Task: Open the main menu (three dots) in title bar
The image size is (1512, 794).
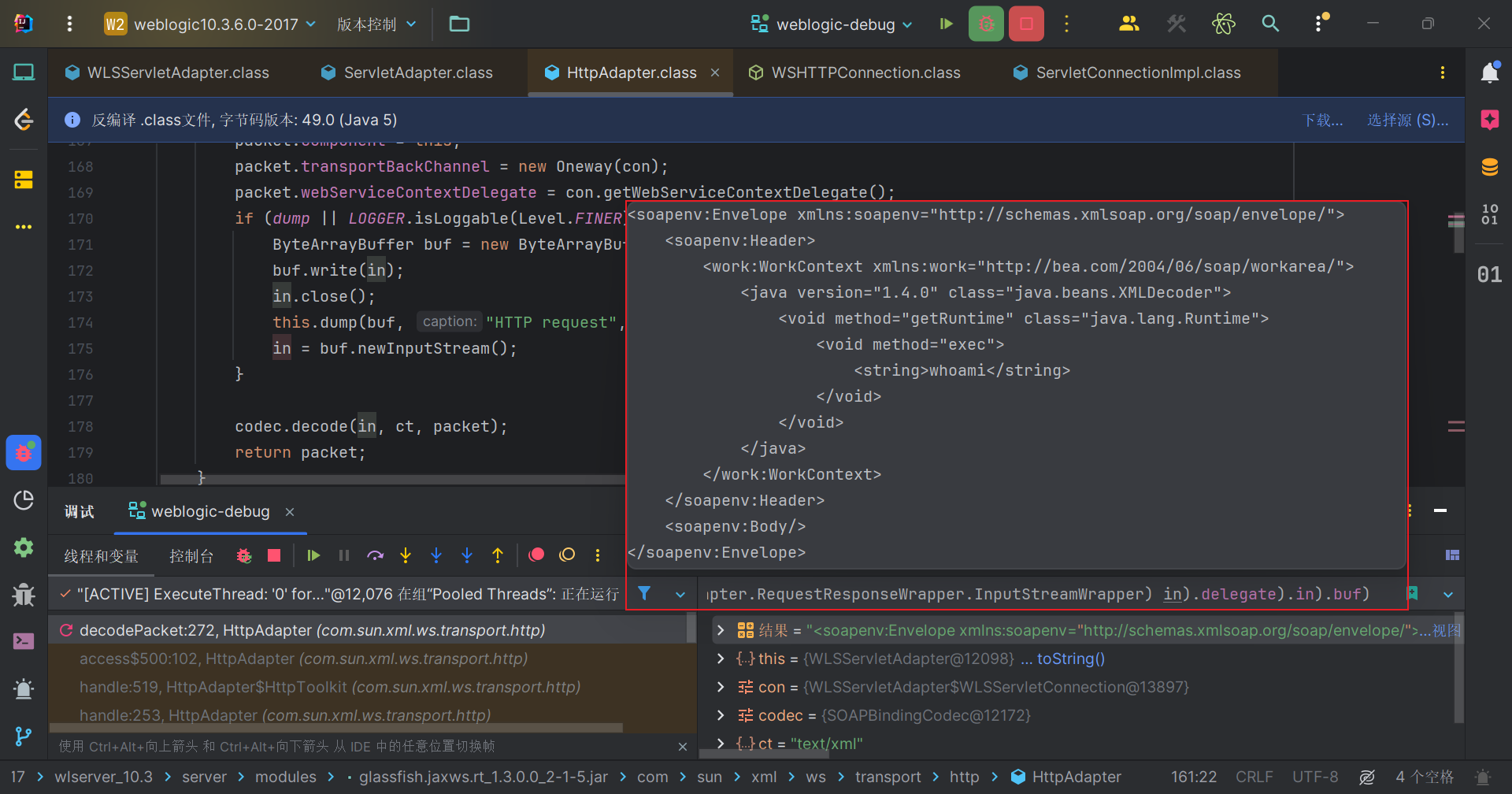Action: coord(69,24)
